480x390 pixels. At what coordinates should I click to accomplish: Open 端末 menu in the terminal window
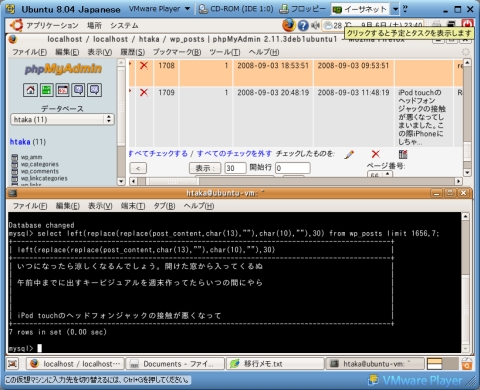[x=133, y=206]
